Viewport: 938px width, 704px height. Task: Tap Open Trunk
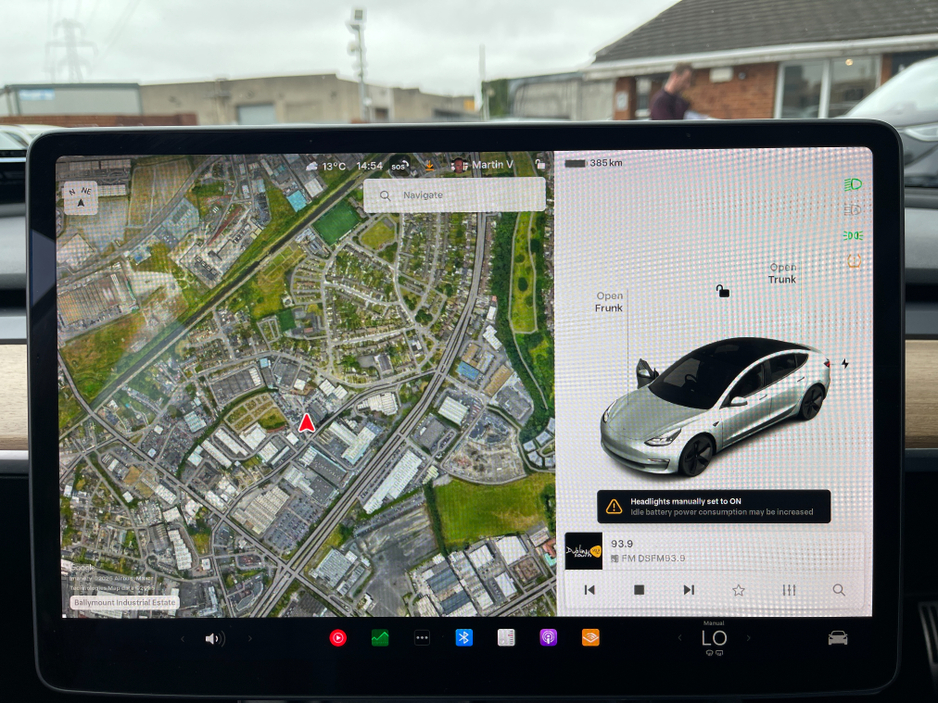[x=782, y=273]
